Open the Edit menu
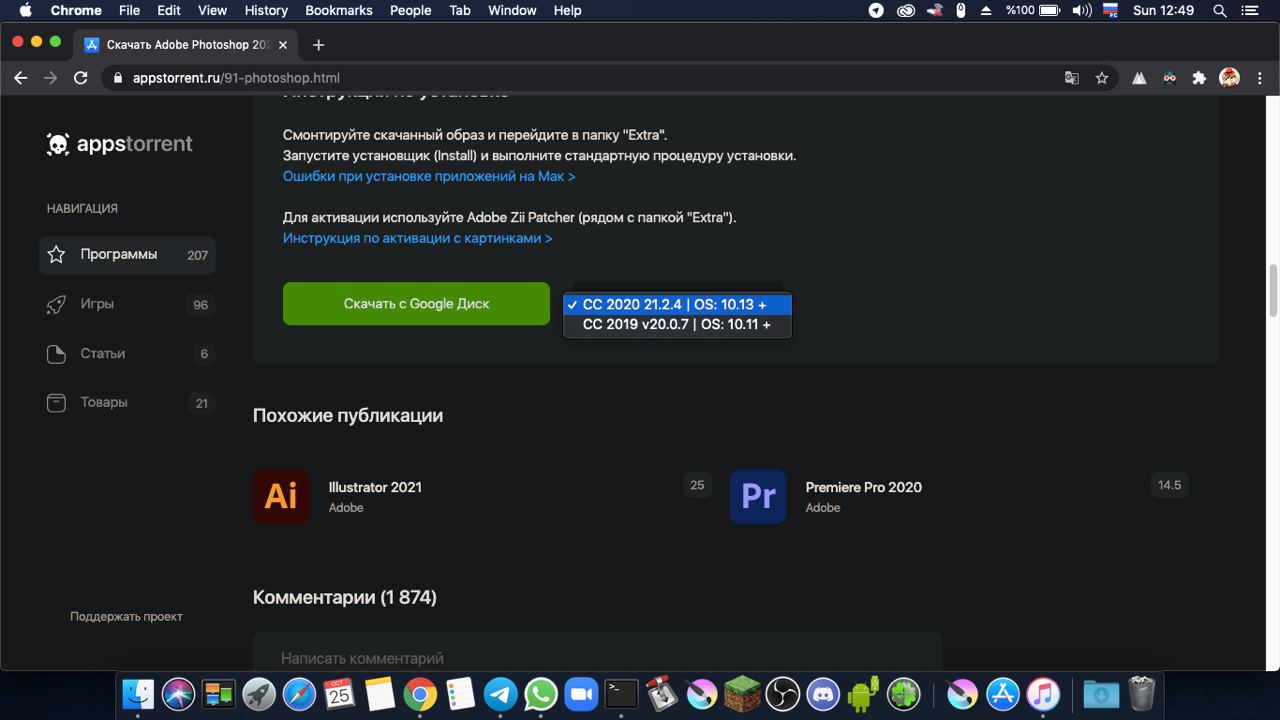Image resolution: width=1280 pixels, height=720 pixels. tap(169, 11)
